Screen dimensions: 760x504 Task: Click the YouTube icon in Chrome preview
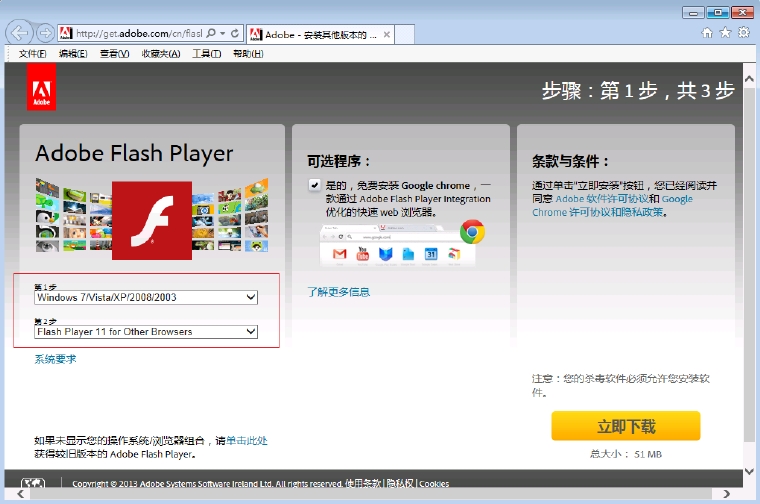pos(363,253)
